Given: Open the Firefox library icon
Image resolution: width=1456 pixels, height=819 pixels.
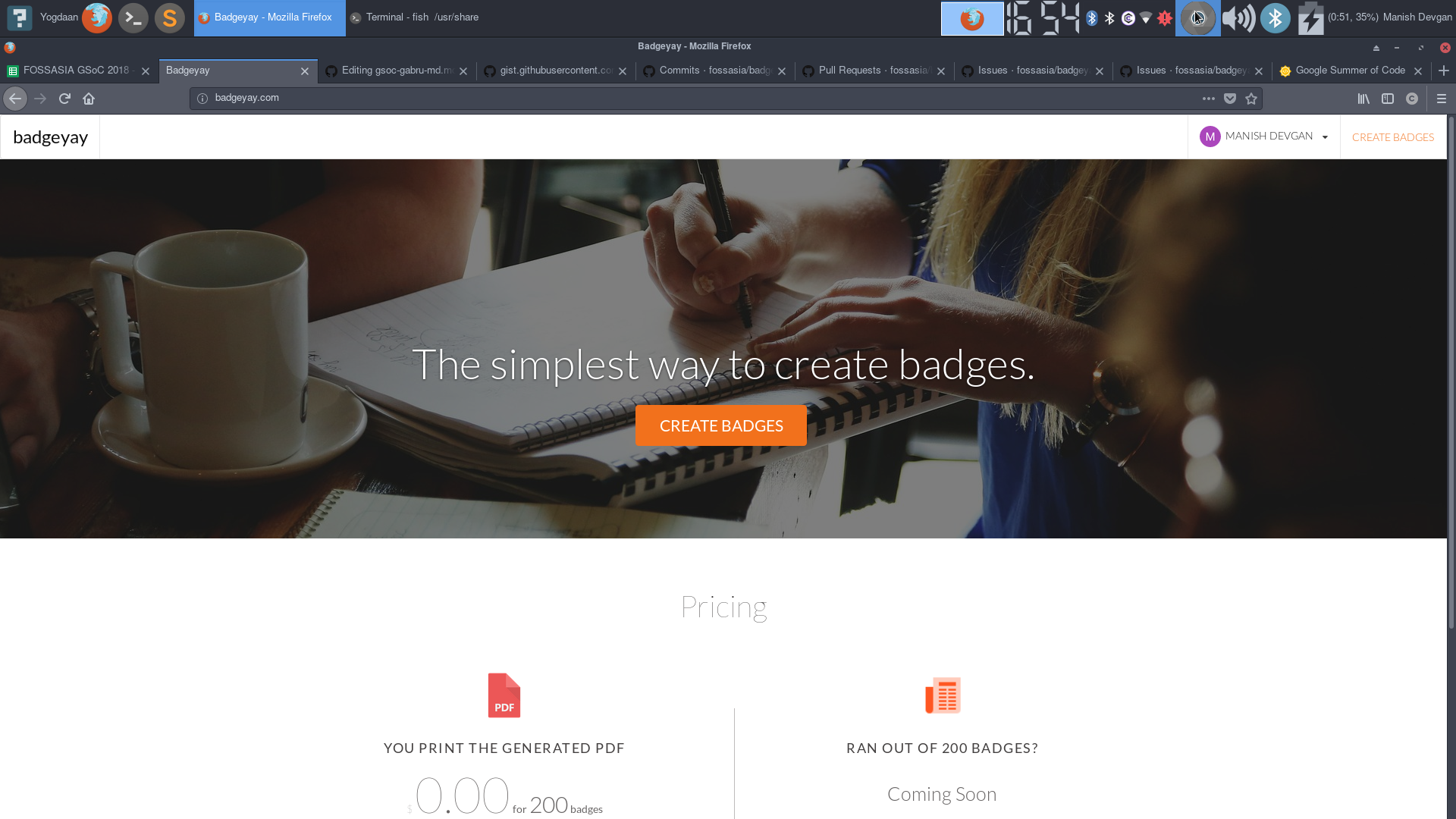Looking at the screenshot, I should 1363,99.
